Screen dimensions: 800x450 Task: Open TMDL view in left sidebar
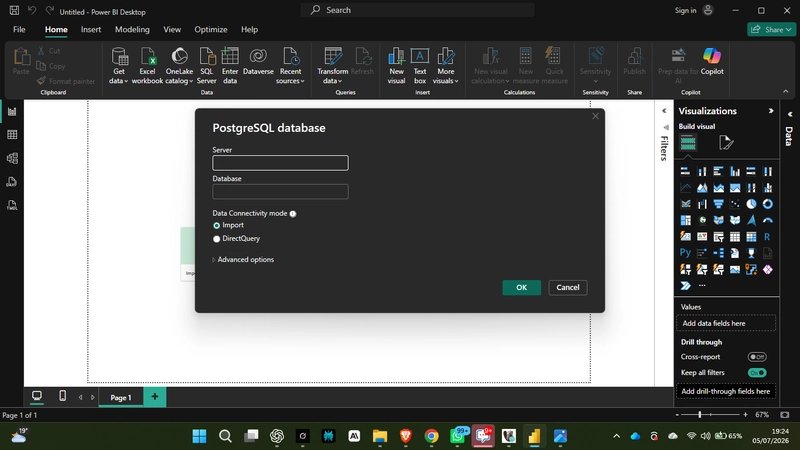12,205
